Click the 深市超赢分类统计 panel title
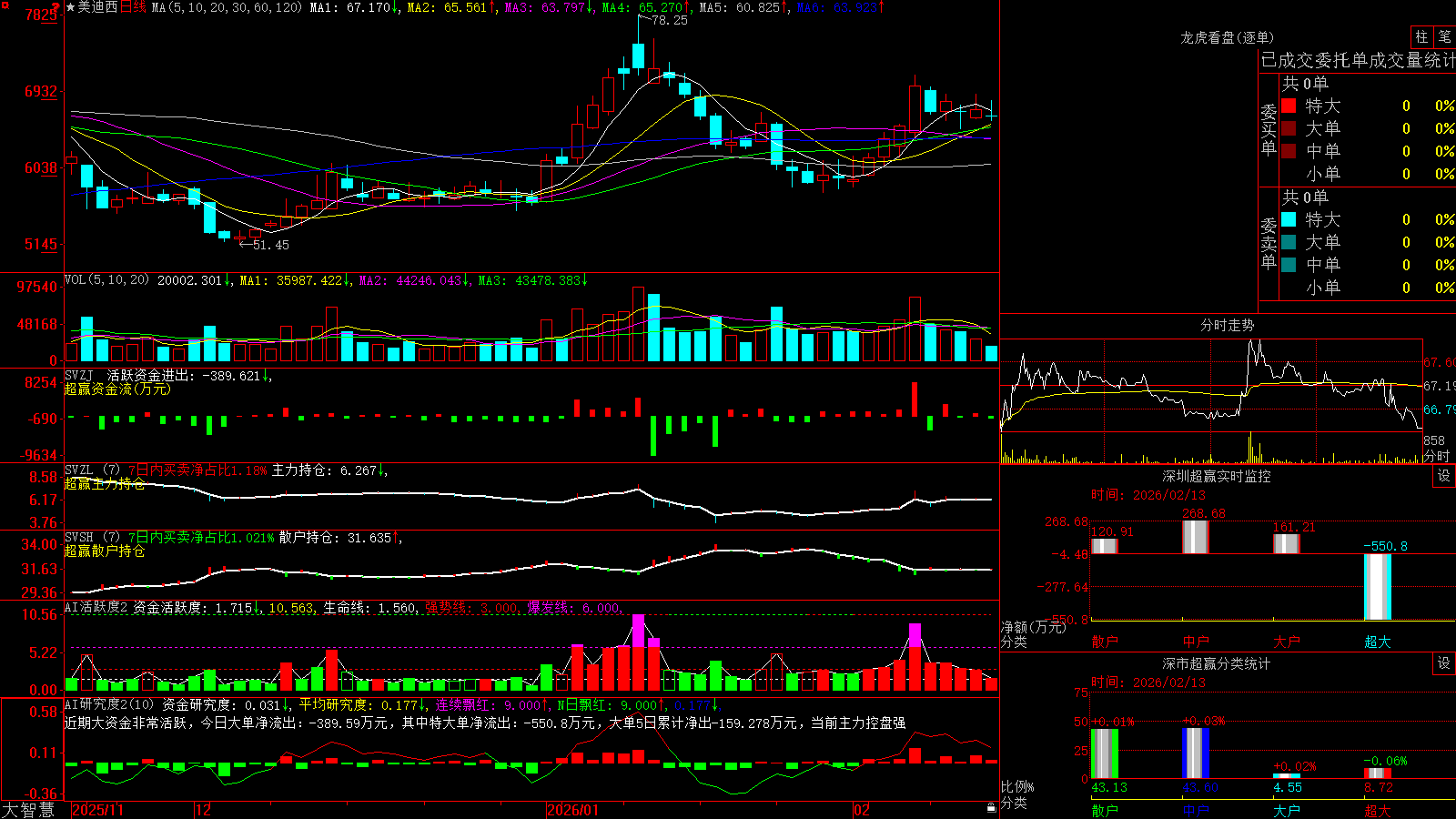The height and width of the screenshot is (819, 1456). 1217,663
